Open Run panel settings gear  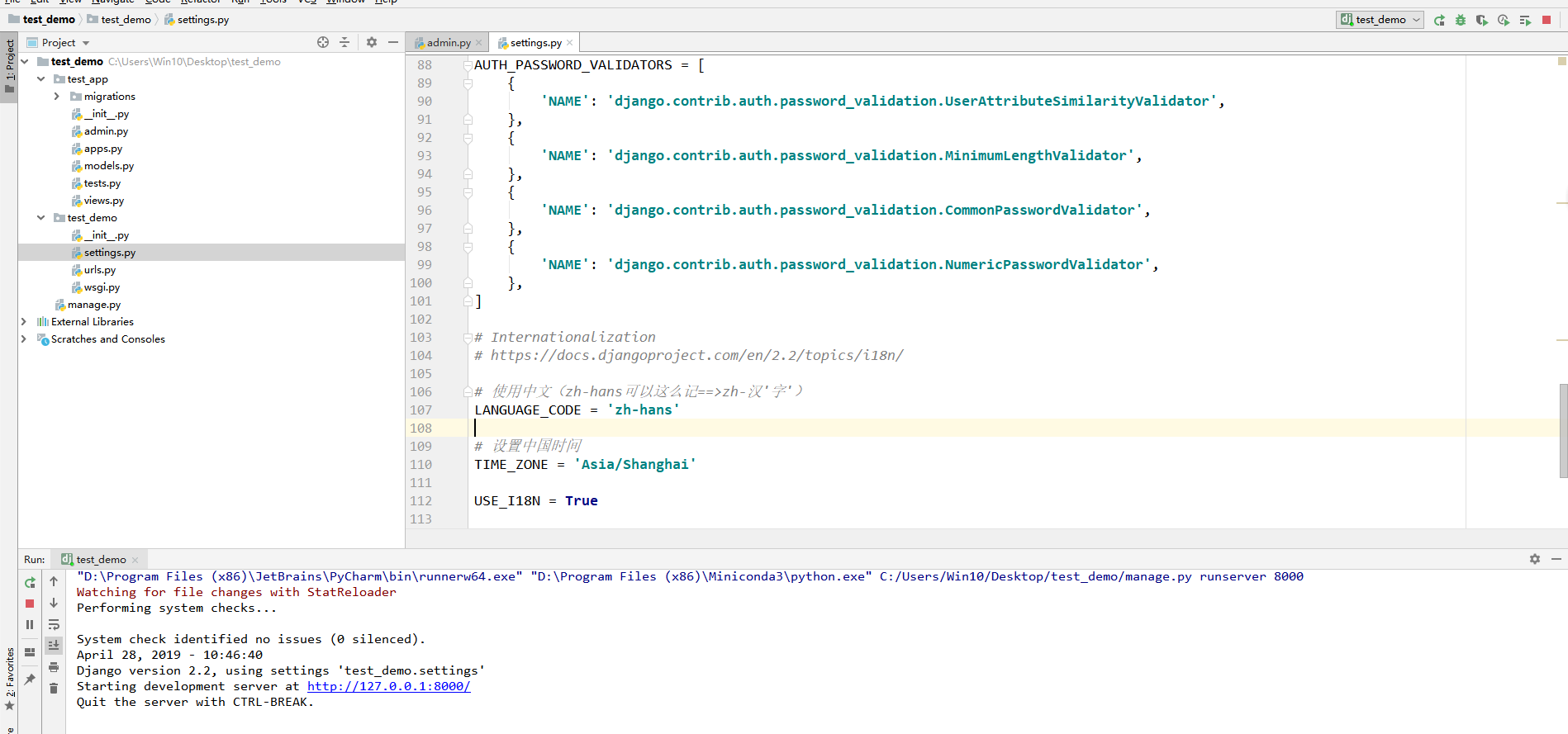(1535, 559)
